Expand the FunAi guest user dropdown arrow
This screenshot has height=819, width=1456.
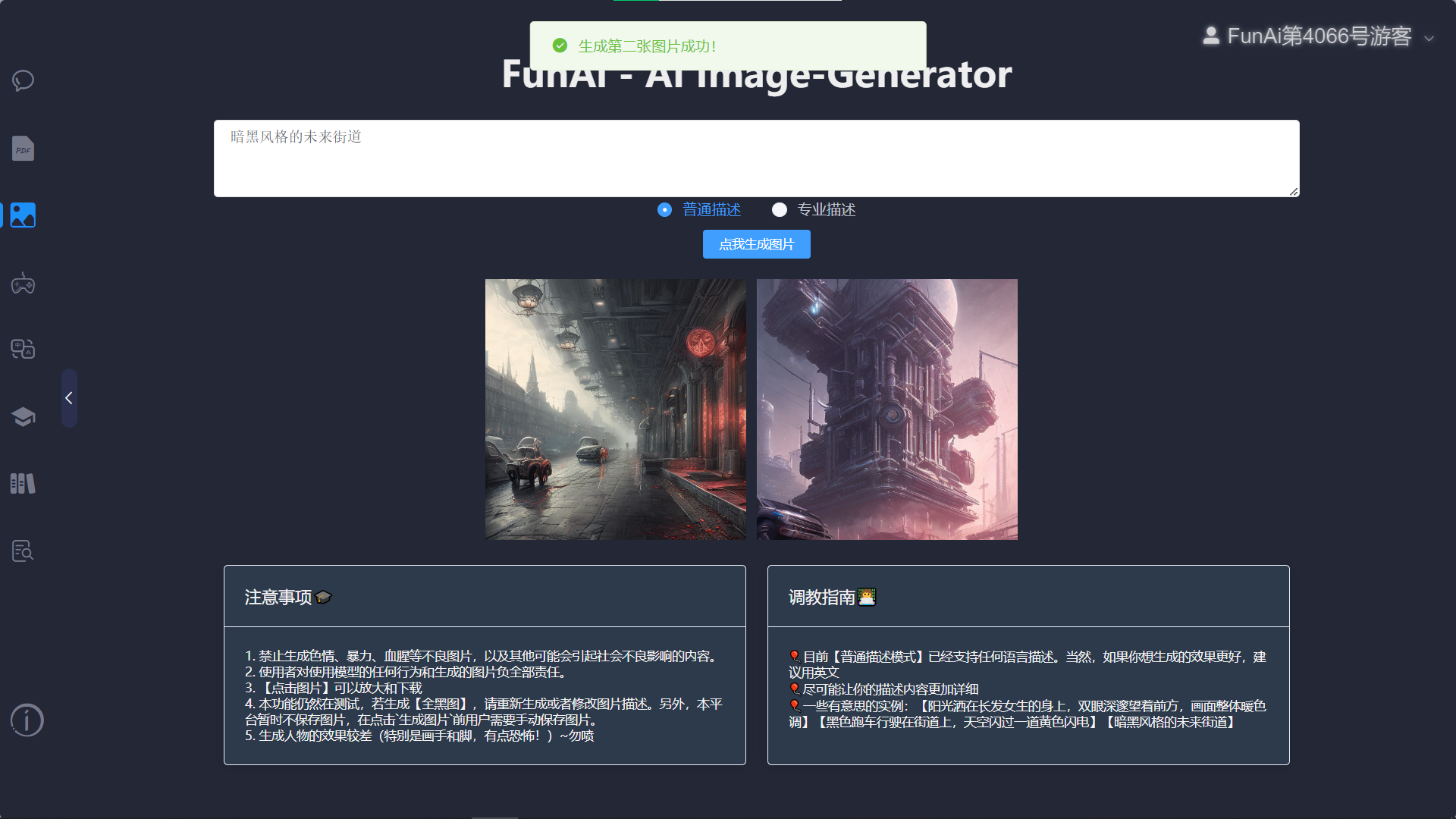click(x=1429, y=38)
